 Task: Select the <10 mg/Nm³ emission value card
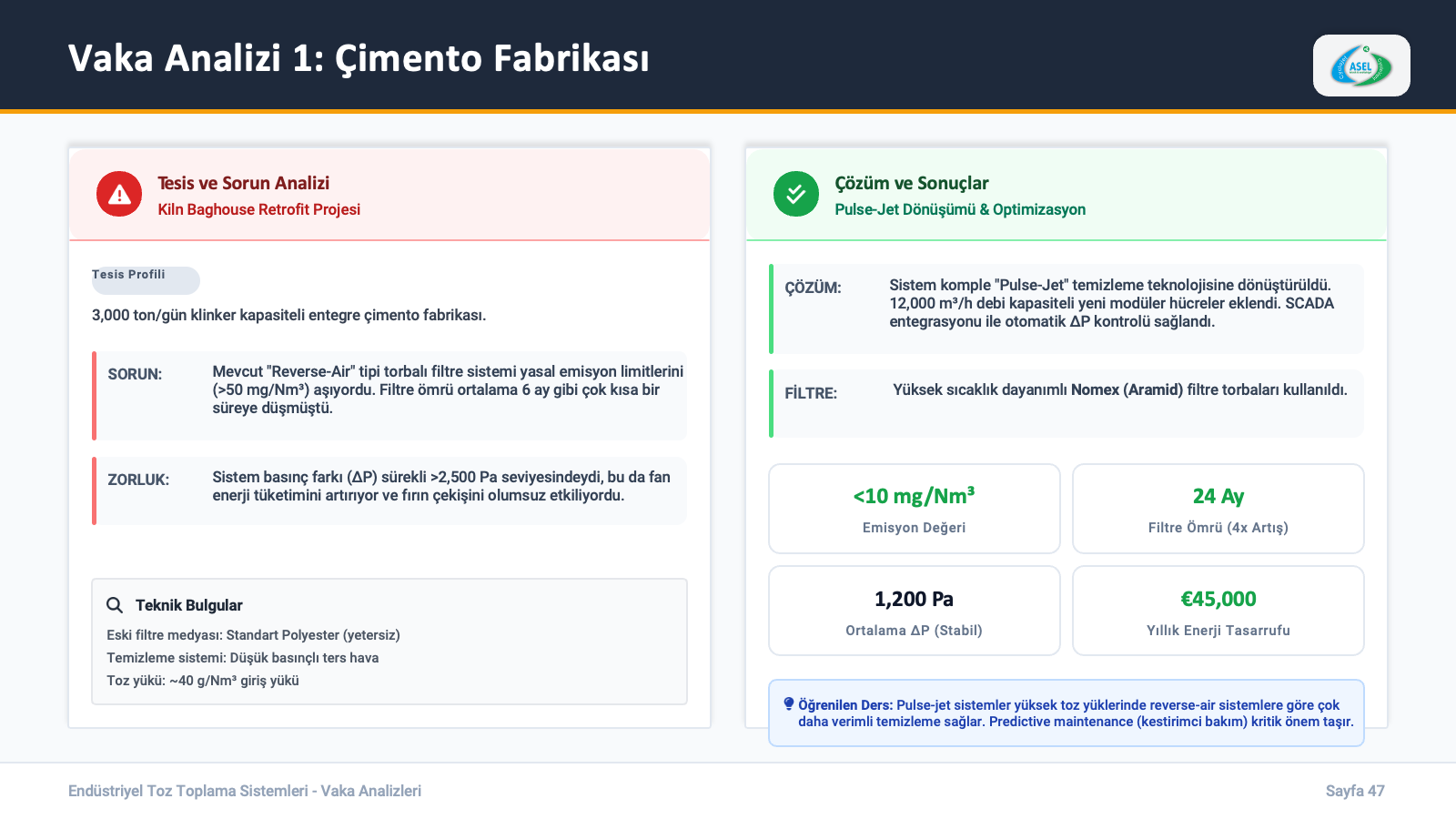point(914,509)
